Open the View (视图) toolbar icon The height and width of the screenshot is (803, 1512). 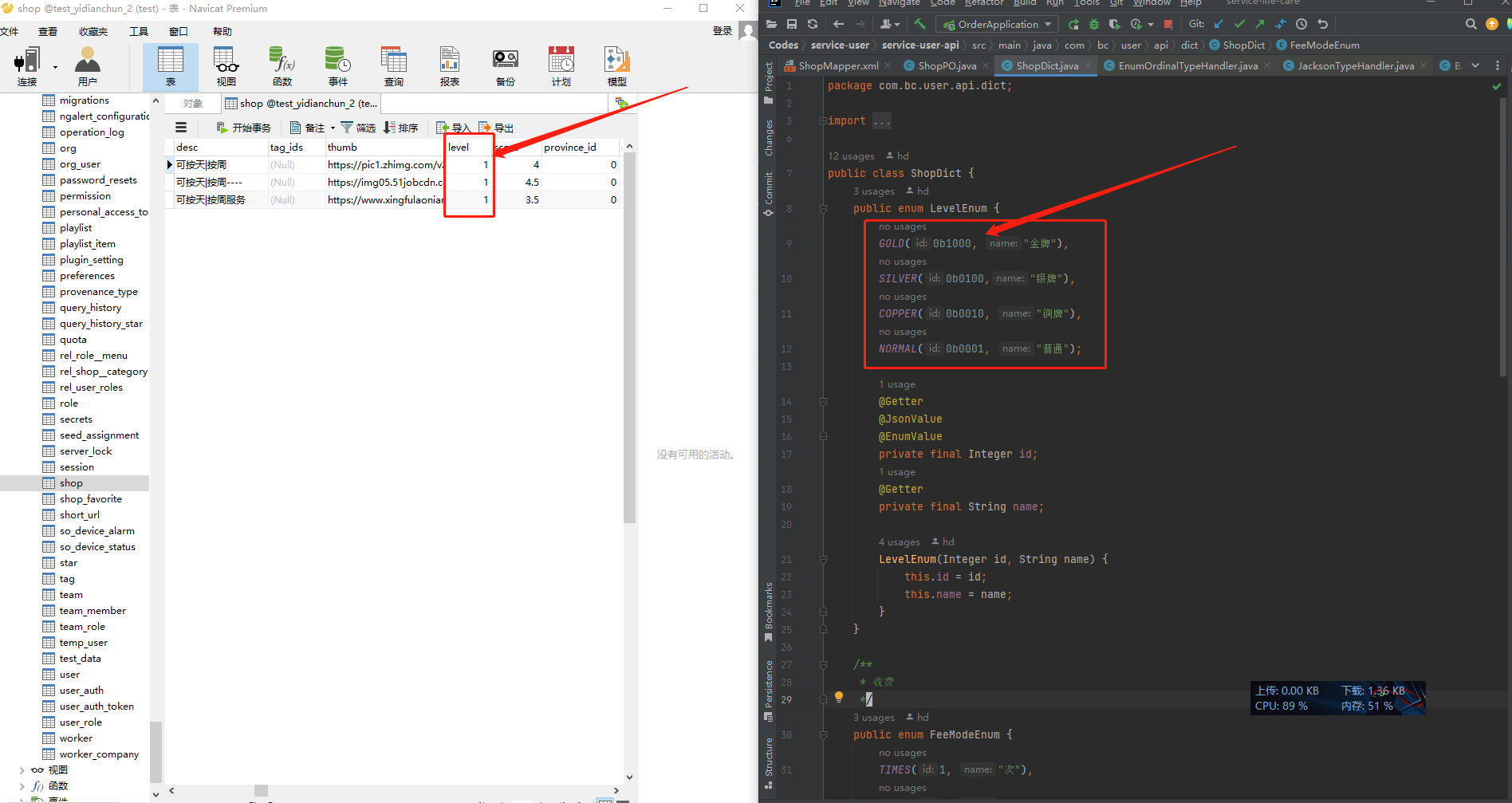(226, 67)
